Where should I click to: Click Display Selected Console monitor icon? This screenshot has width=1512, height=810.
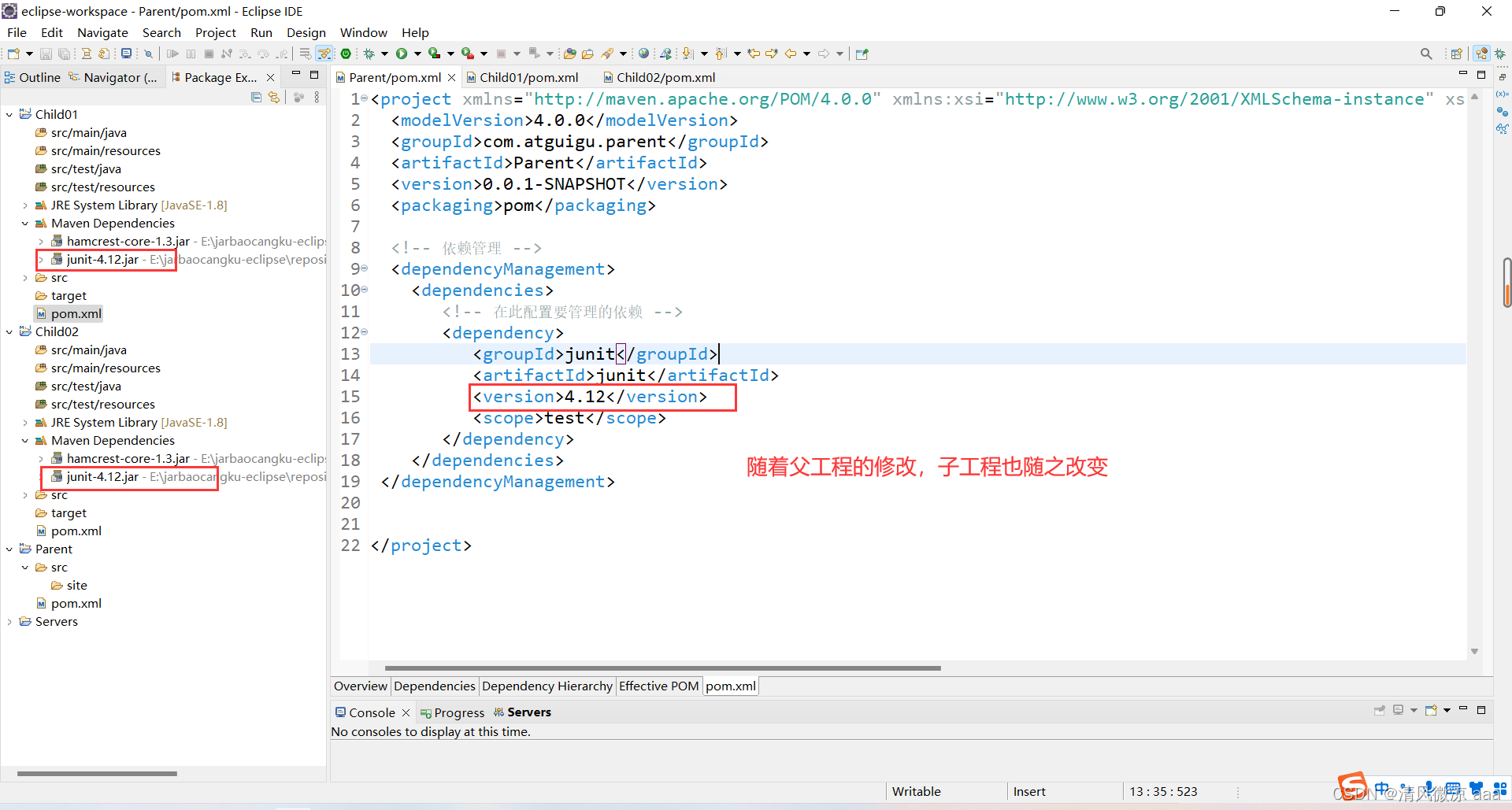pos(1399,710)
